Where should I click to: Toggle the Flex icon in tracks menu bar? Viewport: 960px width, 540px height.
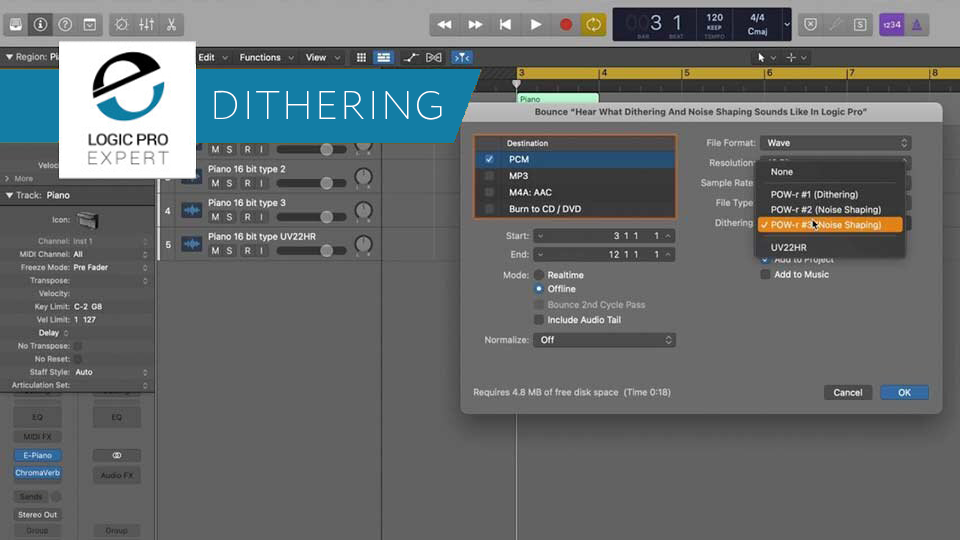(433, 58)
